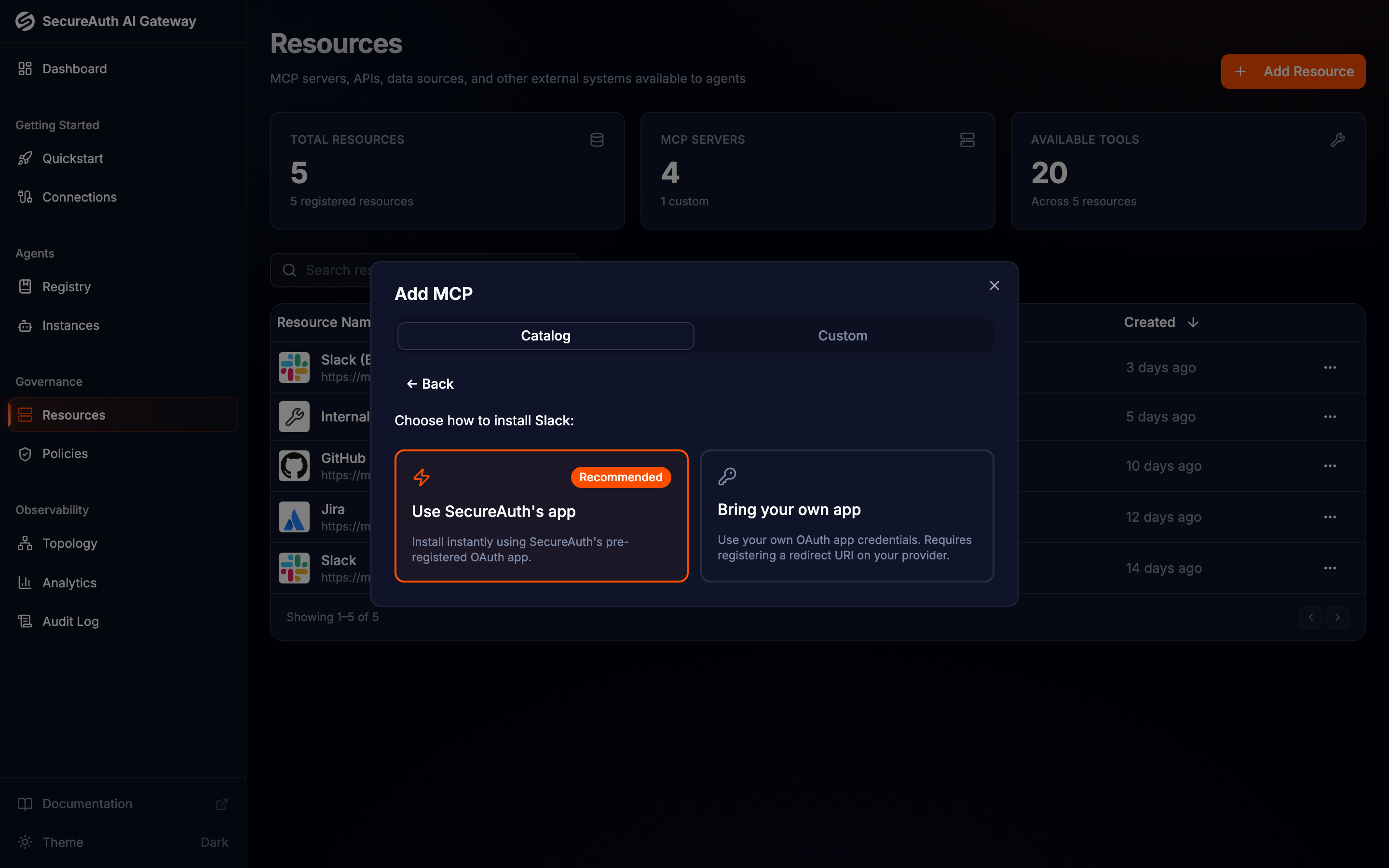Screen dimensions: 1389x868
Task: Select Resources in the Governance section
Action: 123,415
